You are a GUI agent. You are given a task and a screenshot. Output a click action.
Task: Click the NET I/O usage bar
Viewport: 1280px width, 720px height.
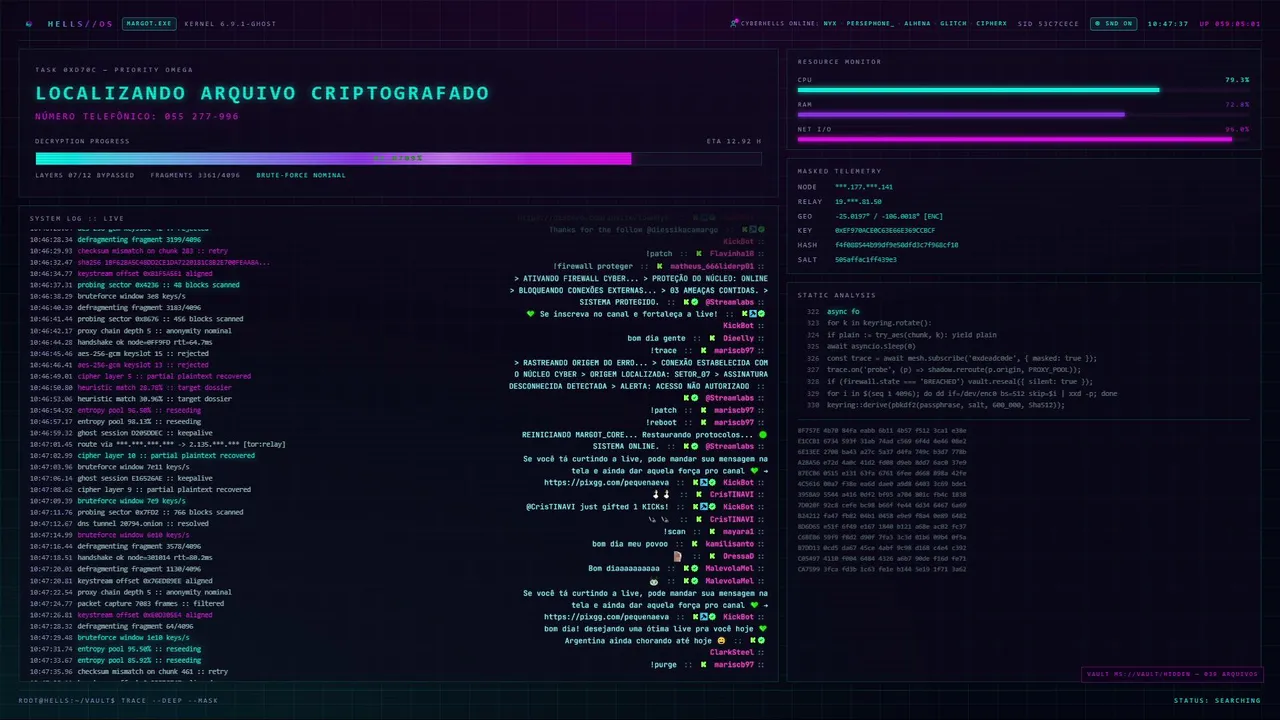[1023, 139]
